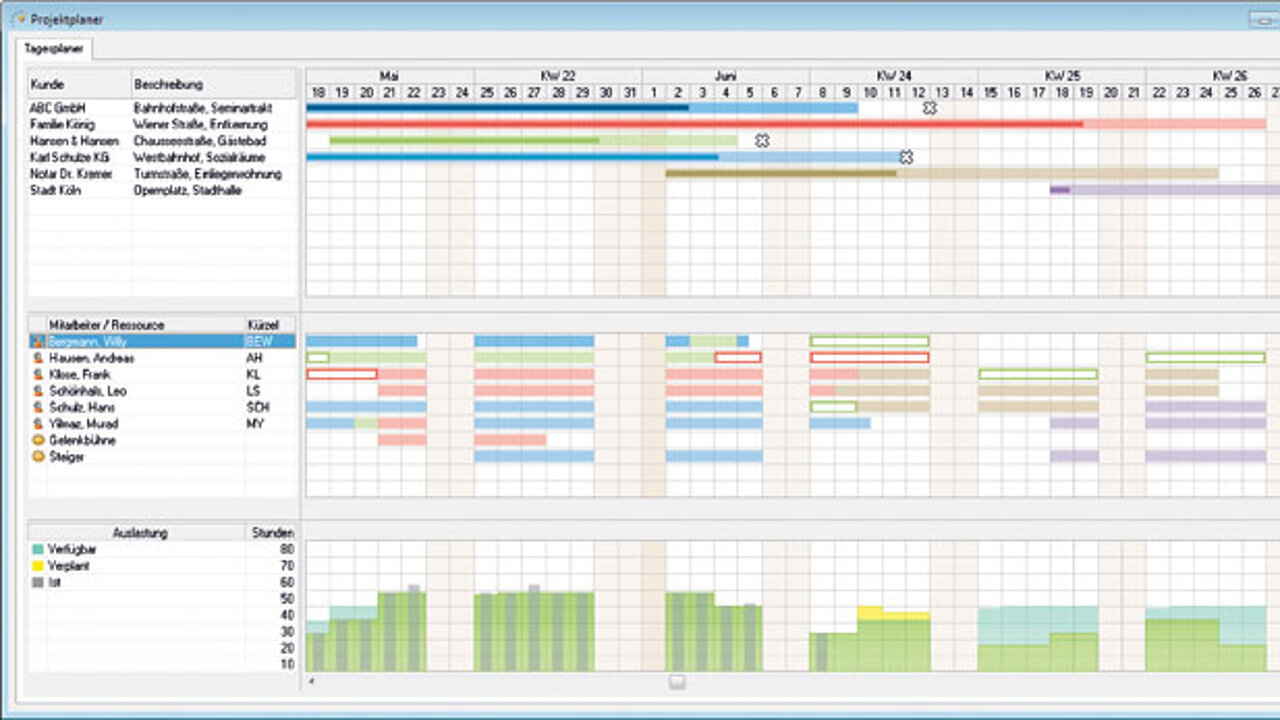Screen dimensions: 1280x720
Task: Click the resource icon beside Steiger
Action: (37, 457)
